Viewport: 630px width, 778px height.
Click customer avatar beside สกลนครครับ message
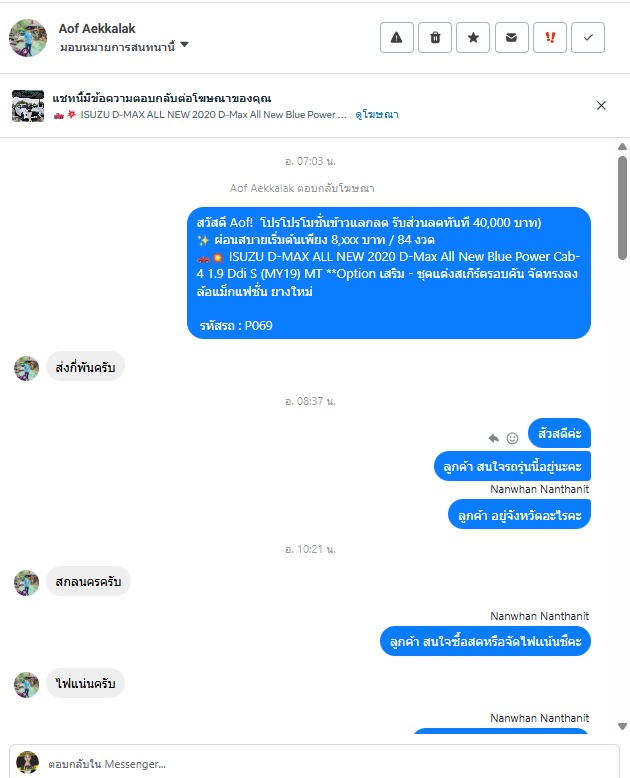(x=26, y=583)
